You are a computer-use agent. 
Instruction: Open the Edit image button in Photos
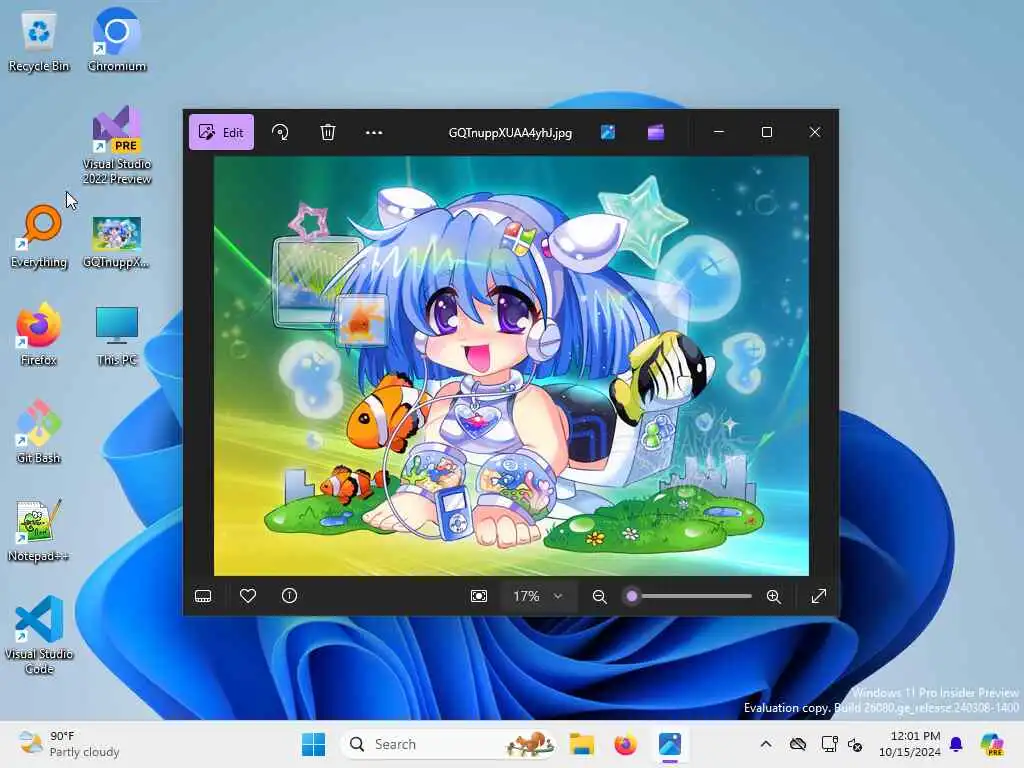tap(221, 133)
